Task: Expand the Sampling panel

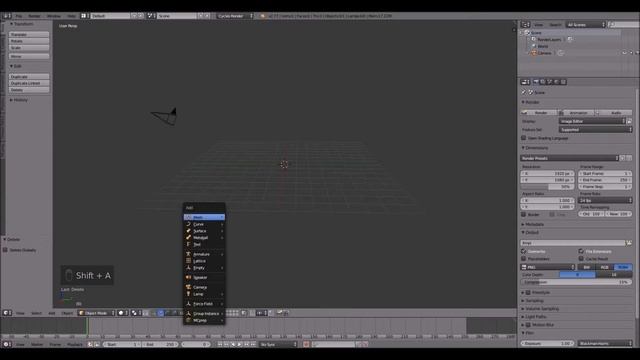Action: (533, 301)
